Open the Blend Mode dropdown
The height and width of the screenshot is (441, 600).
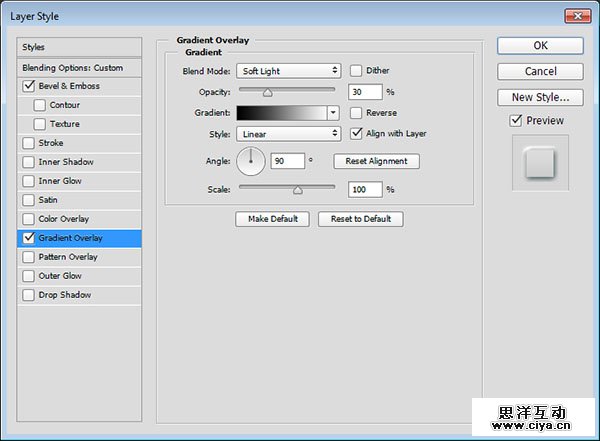pyautogui.click(x=288, y=71)
